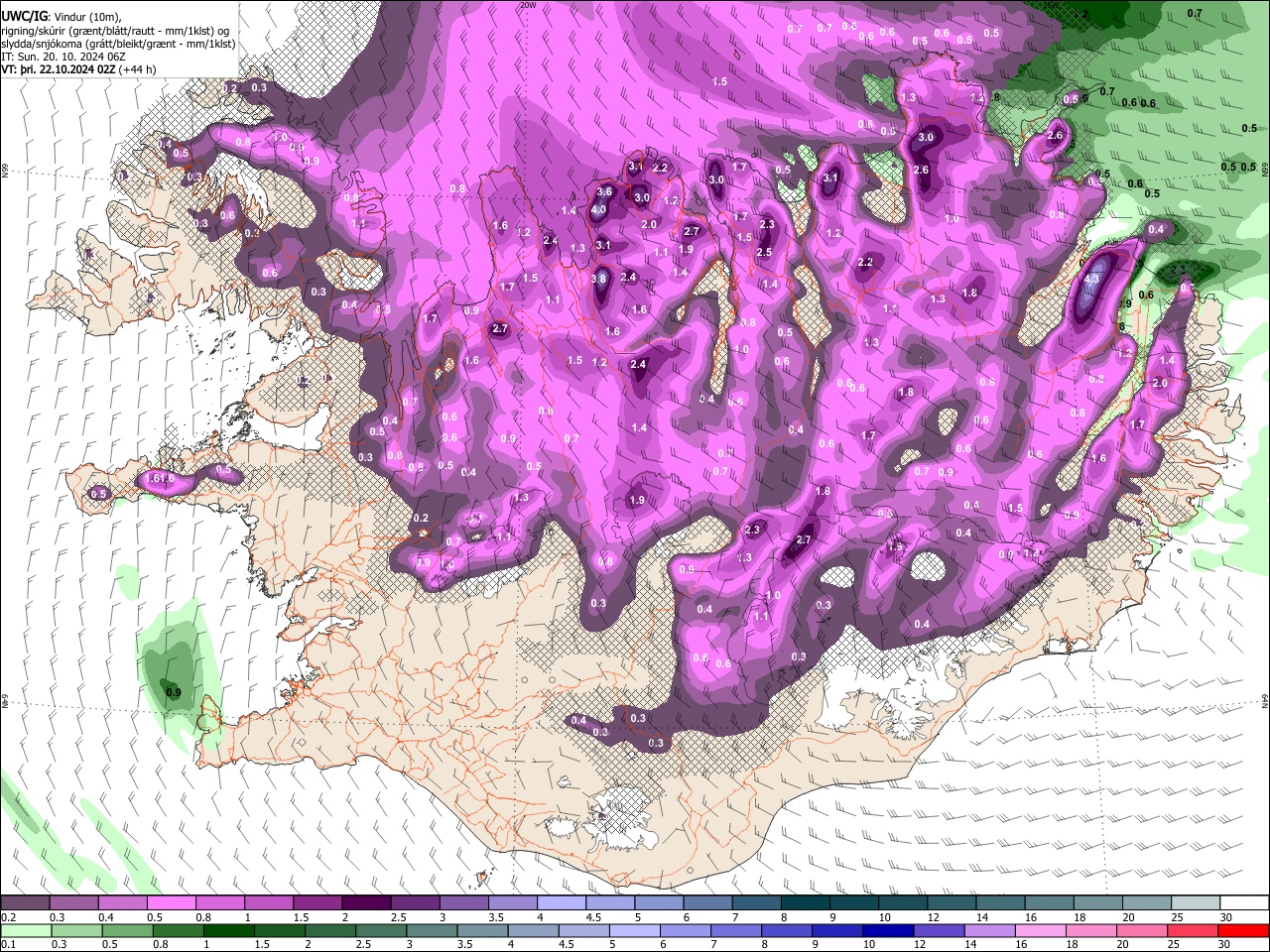
Task: Click the 0.2–0.3 swatch in the upper purple legend
Action: click(25, 903)
